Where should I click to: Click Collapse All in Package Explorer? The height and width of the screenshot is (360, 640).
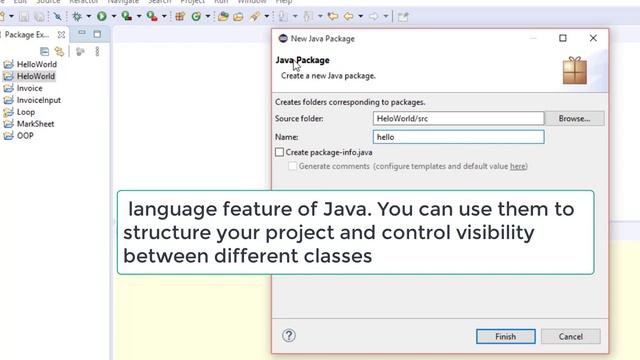pos(44,51)
